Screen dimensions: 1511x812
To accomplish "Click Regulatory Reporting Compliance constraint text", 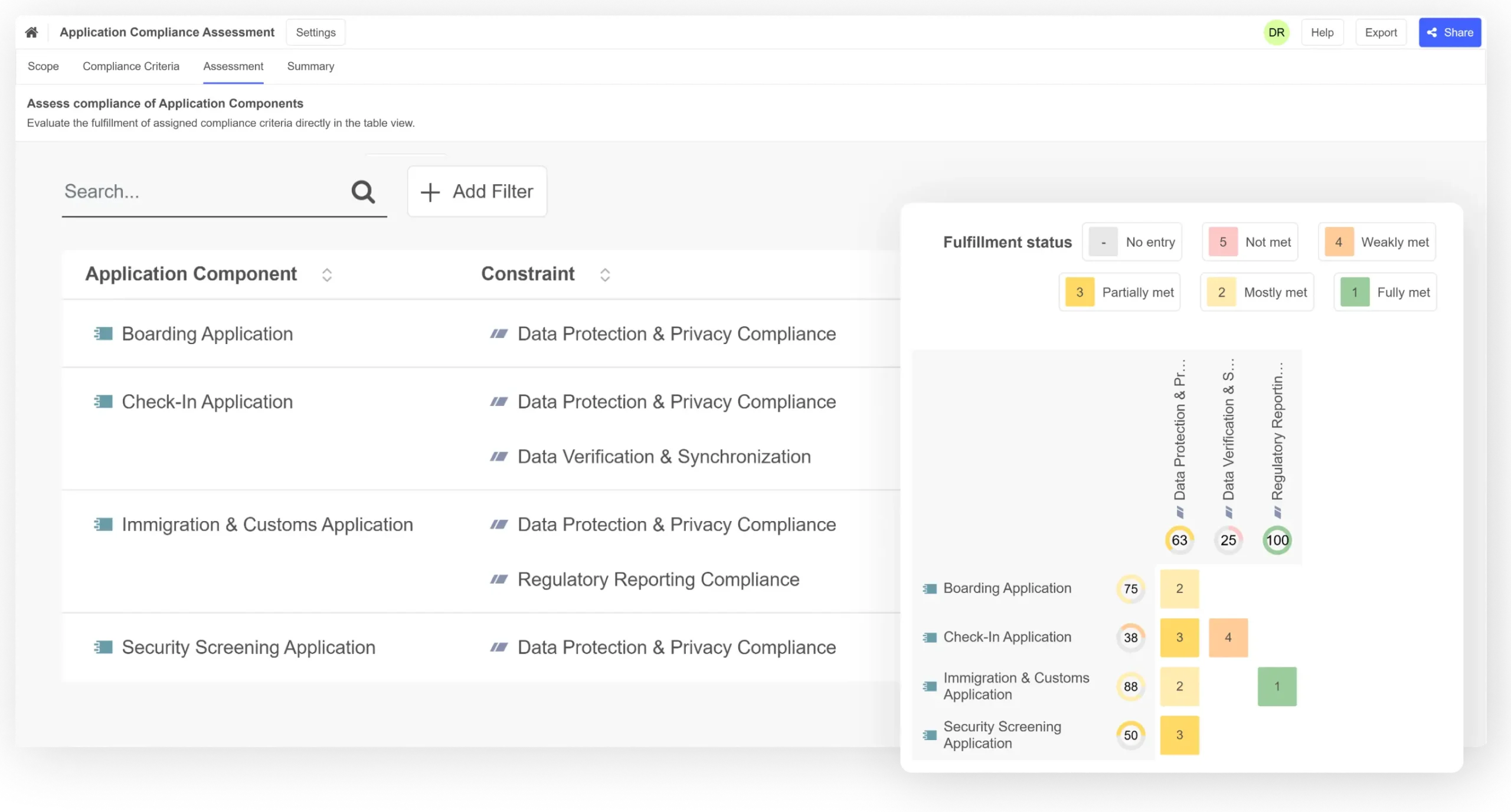I will pos(658,579).
